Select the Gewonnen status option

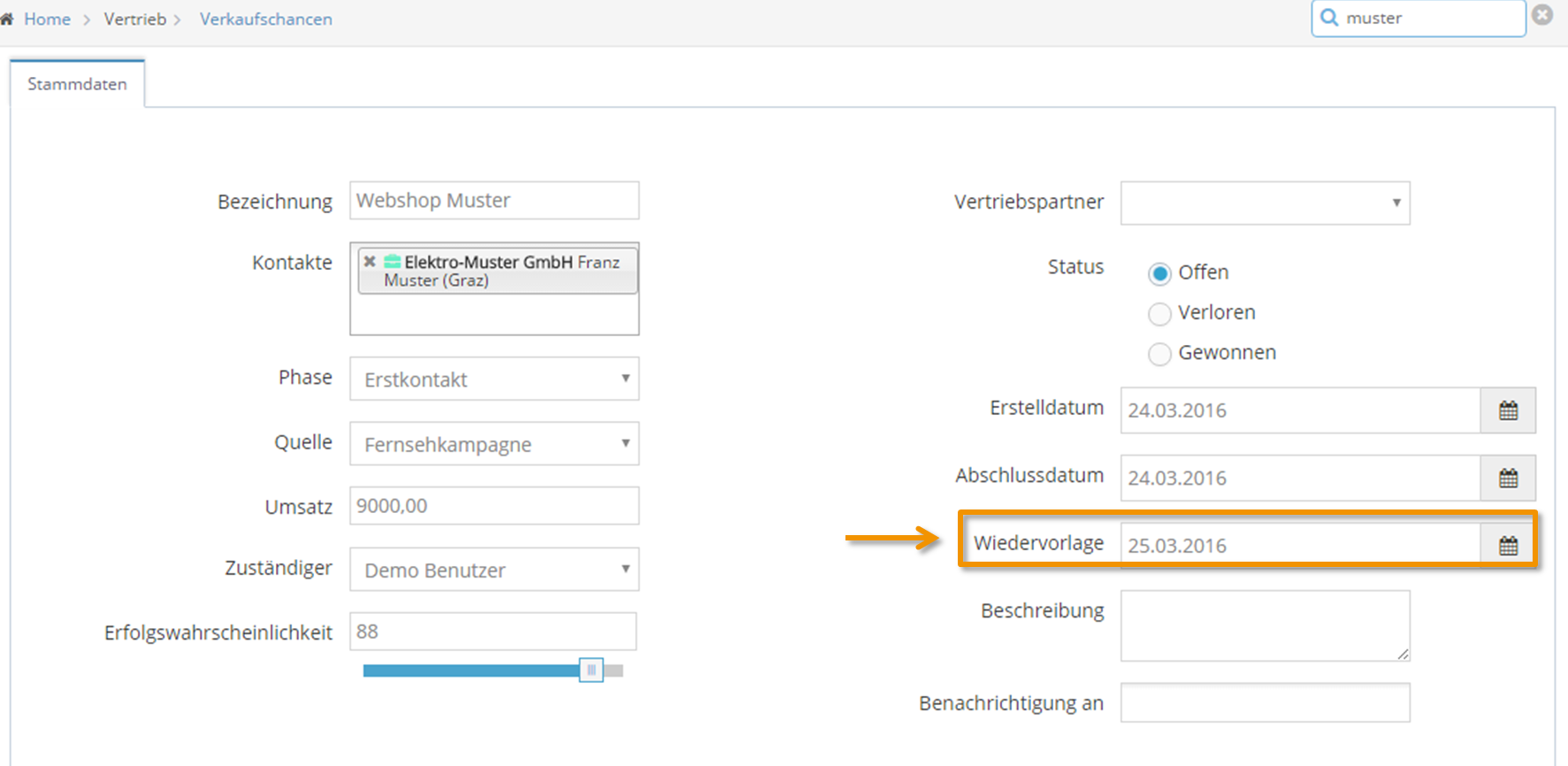tap(1159, 354)
